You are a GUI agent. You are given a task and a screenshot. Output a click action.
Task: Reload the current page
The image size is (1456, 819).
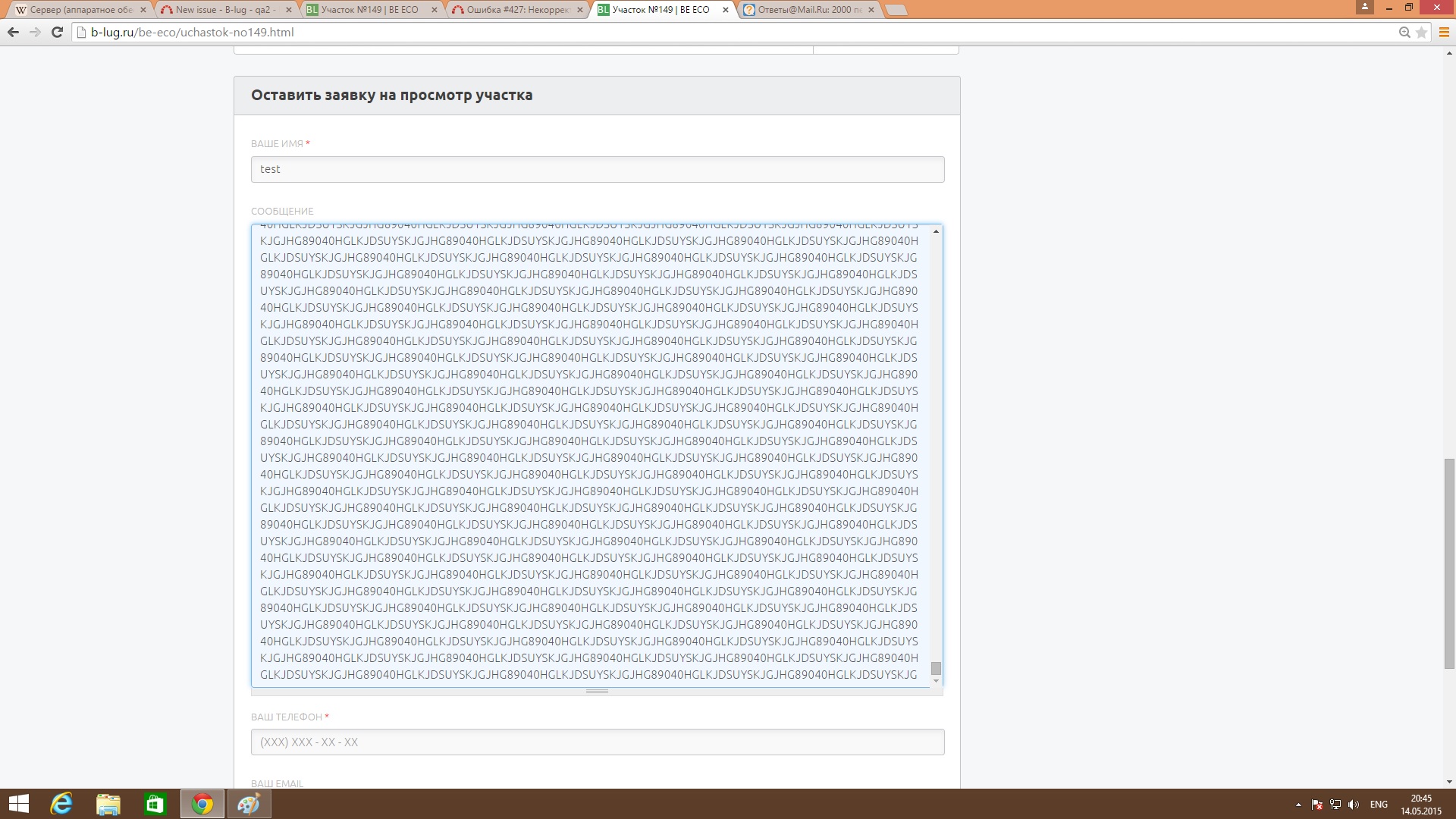point(57,32)
